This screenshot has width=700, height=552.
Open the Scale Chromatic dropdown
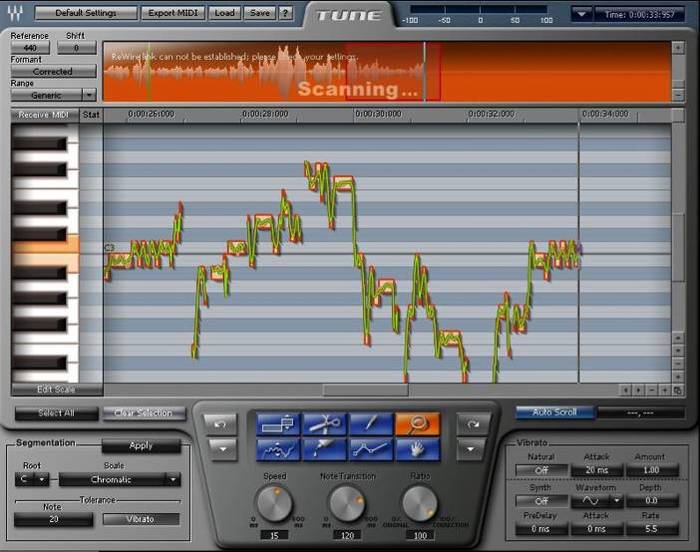pyautogui.click(x=119, y=480)
